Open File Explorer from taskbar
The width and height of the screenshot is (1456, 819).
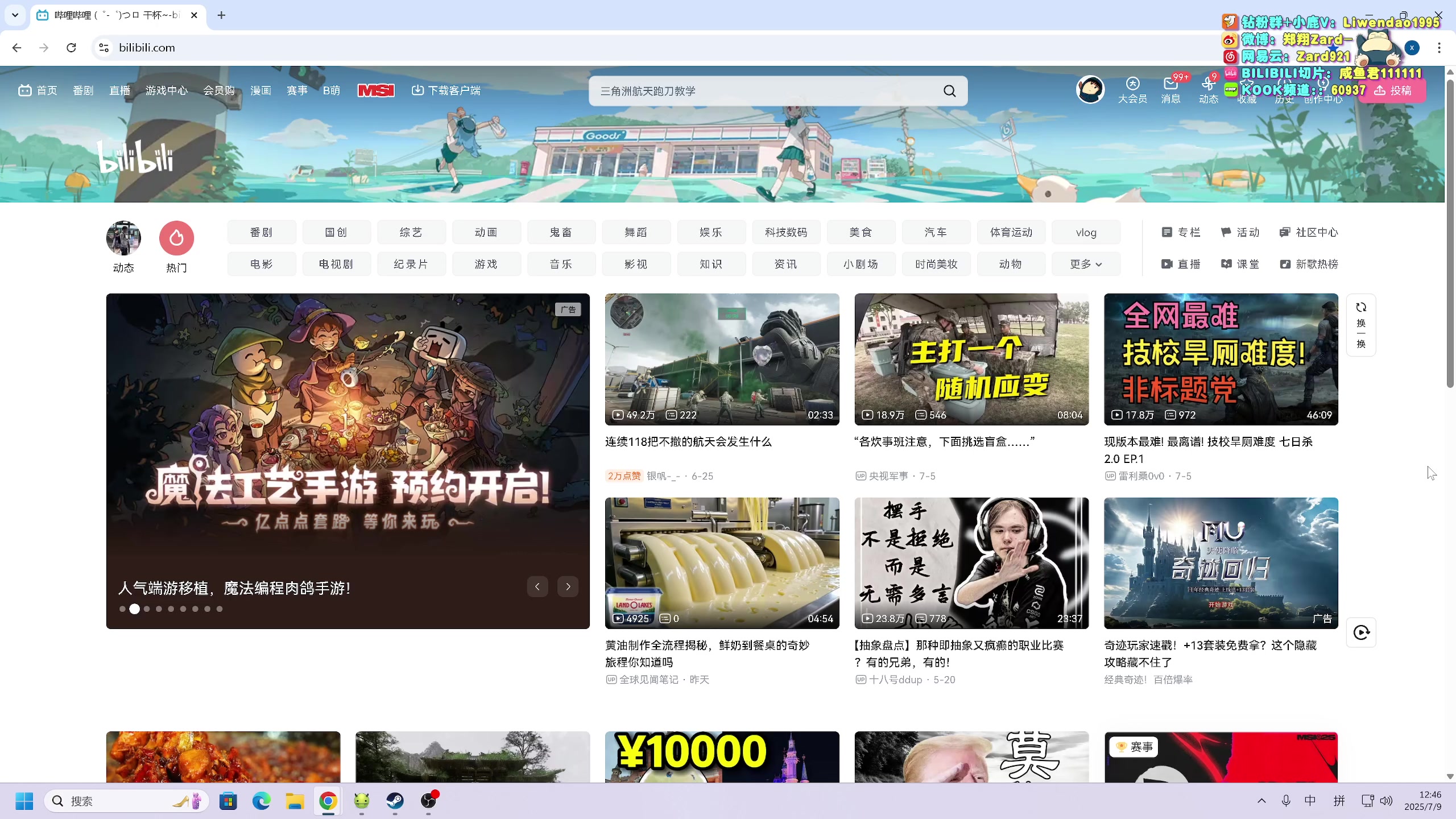coord(295,801)
